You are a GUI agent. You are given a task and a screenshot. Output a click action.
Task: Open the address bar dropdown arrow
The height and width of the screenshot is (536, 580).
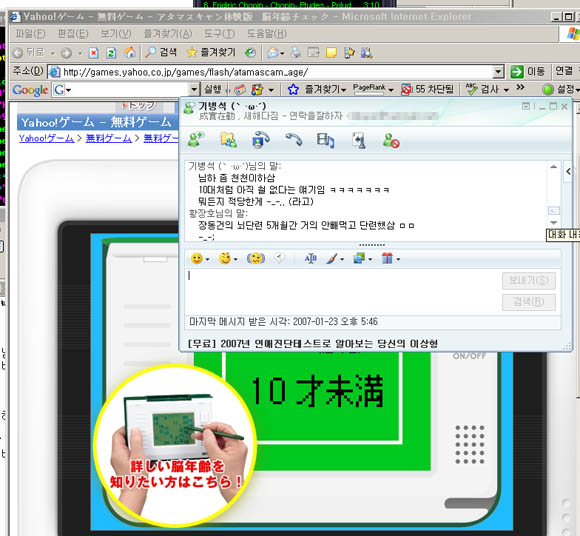[499, 72]
